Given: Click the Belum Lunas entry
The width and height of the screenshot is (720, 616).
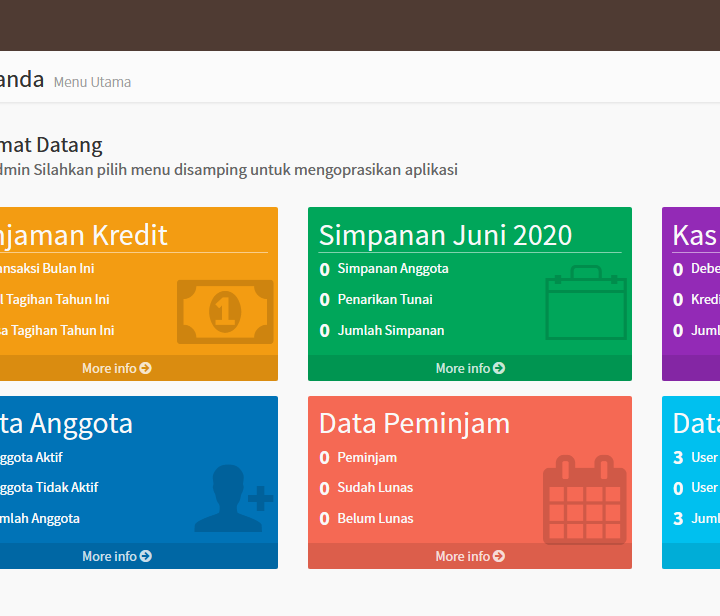Looking at the screenshot, I should coord(375,518).
